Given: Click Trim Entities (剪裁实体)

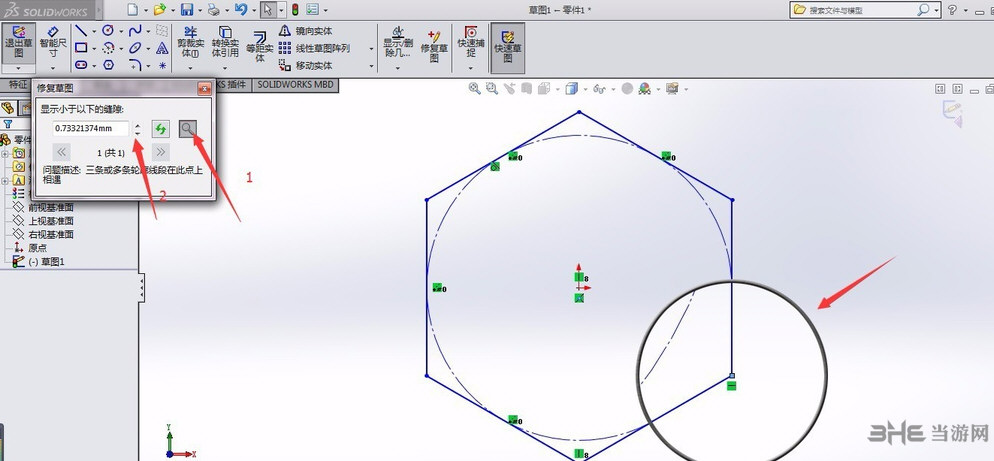Looking at the screenshot, I should point(189,42).
